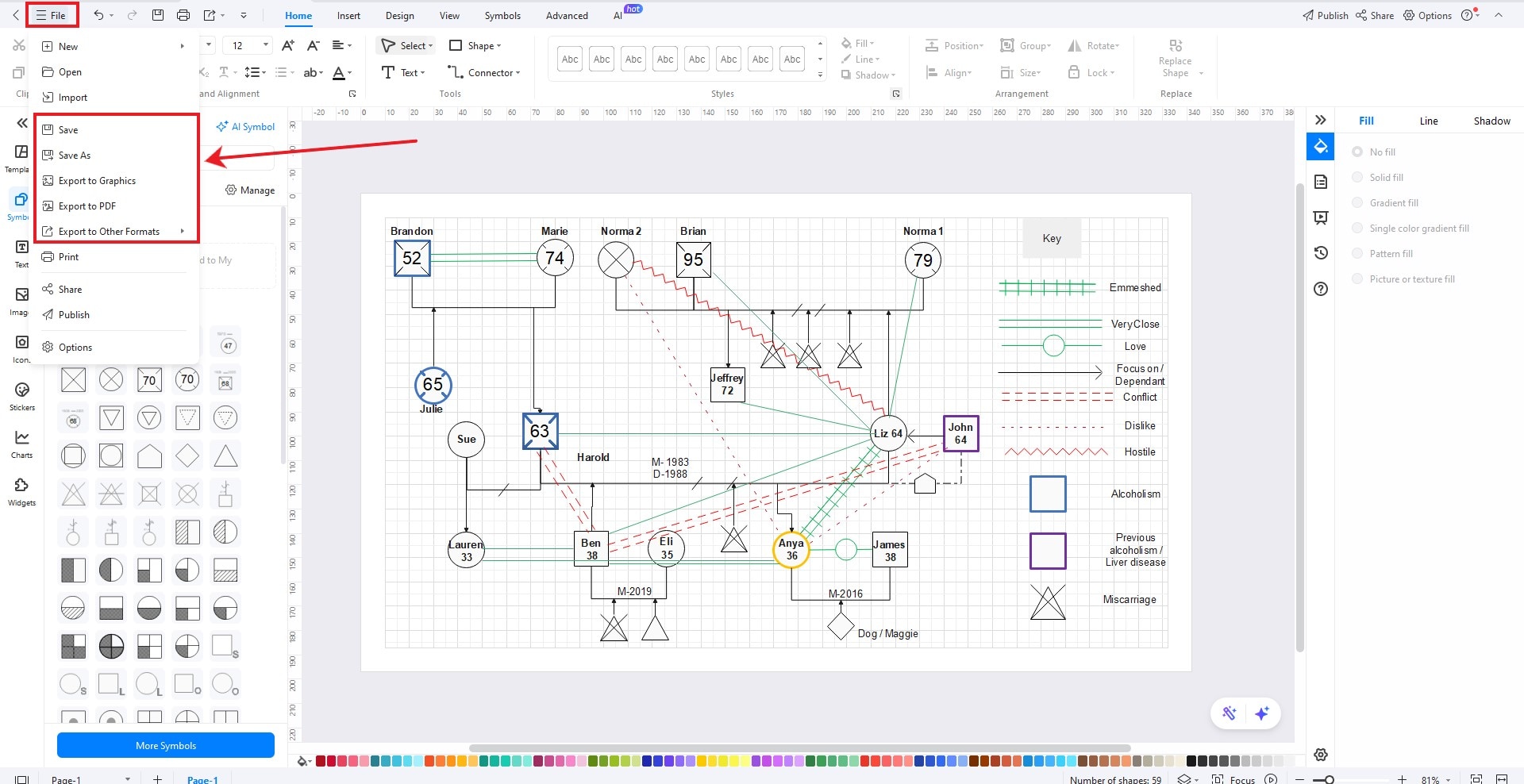Viewport: 1524px width, 784px height.
Task: Click the gear settings icon at bottom right
Action: point(1321,755)
